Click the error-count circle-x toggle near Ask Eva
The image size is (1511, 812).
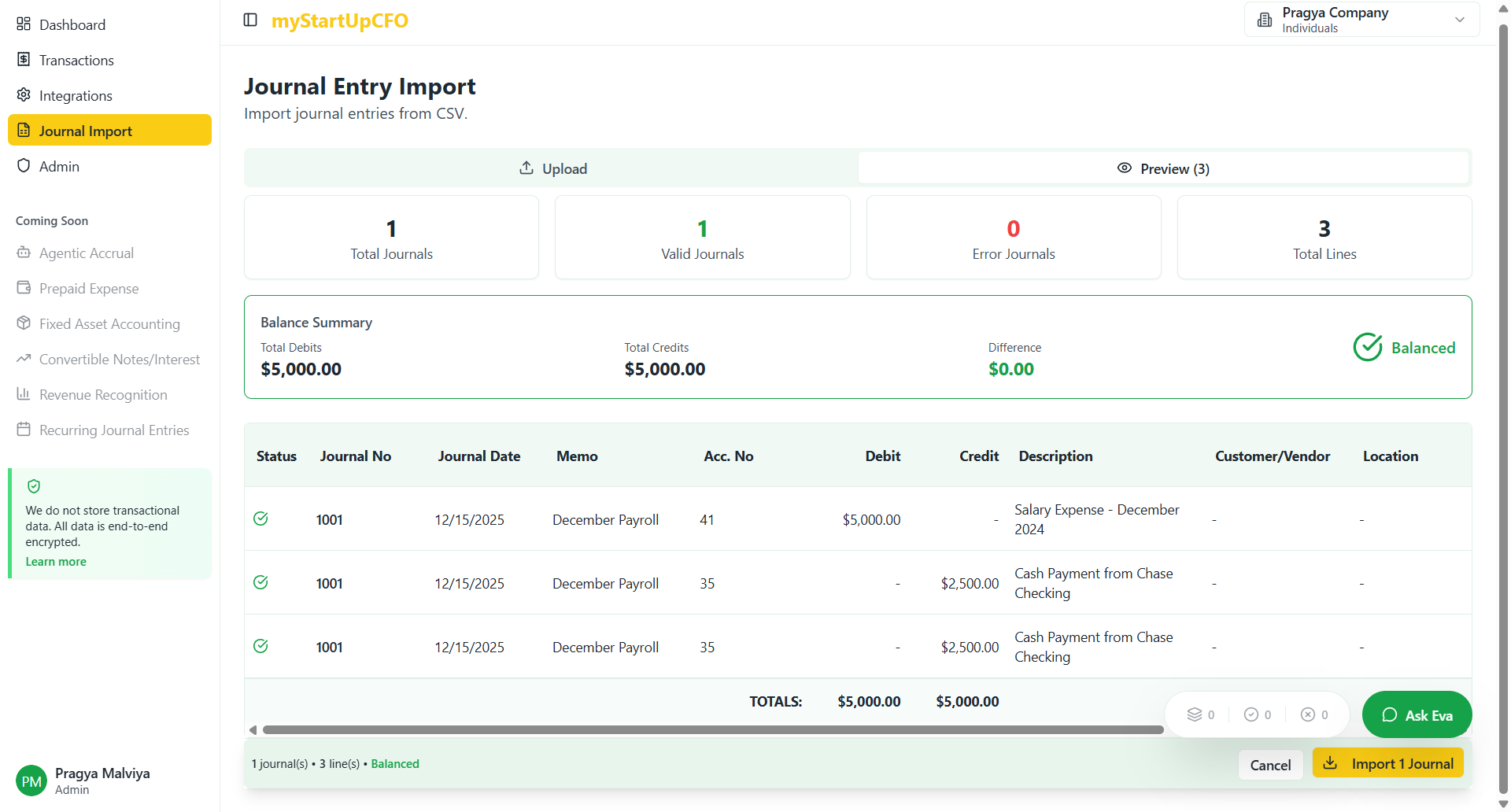click(1309, 714)
